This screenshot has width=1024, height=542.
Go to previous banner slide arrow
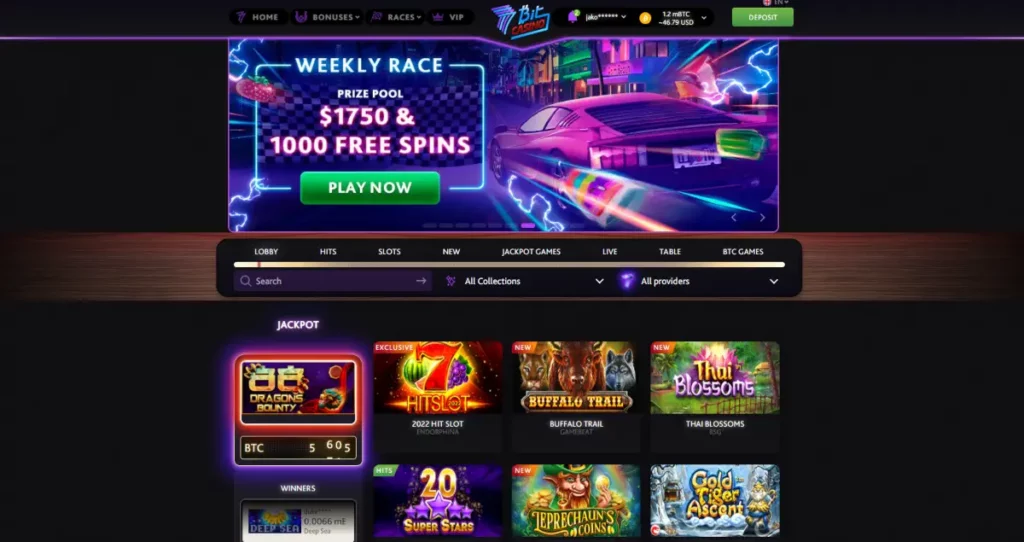(734, 217)
